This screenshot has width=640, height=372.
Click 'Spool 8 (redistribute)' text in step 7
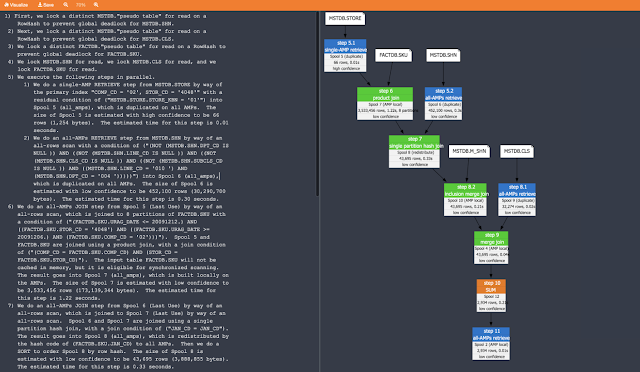[415, 152]
